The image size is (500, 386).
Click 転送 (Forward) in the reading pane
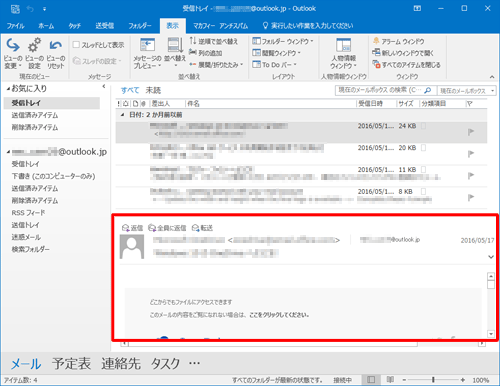(x=202, y=228)
